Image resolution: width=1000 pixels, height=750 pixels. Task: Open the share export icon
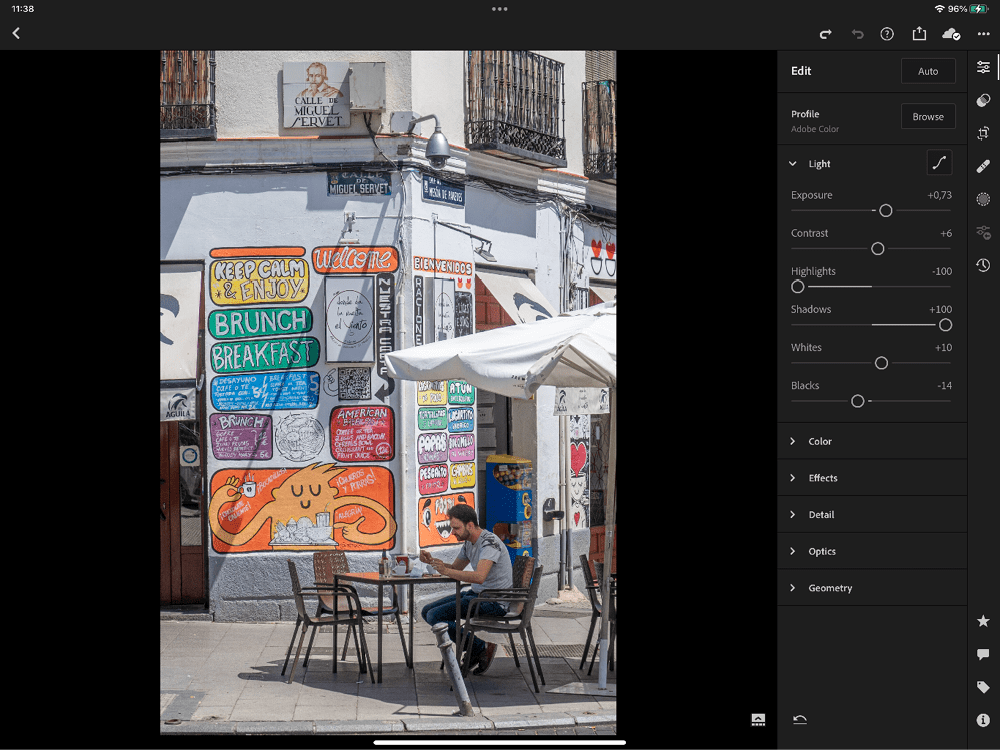919,33
